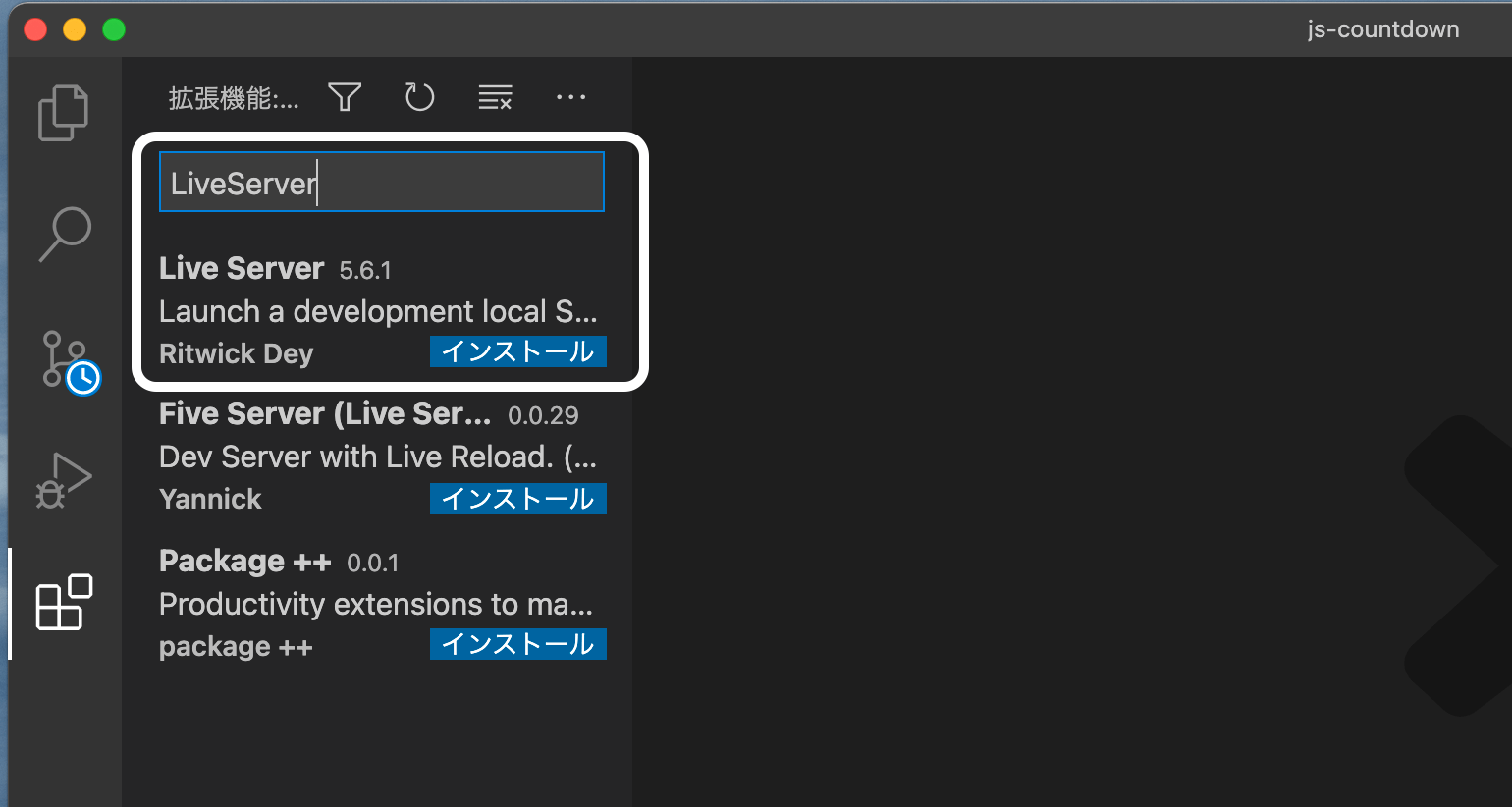Install the Live Server extension
The image size is (1512, 807).
click(x=518, y=351)
